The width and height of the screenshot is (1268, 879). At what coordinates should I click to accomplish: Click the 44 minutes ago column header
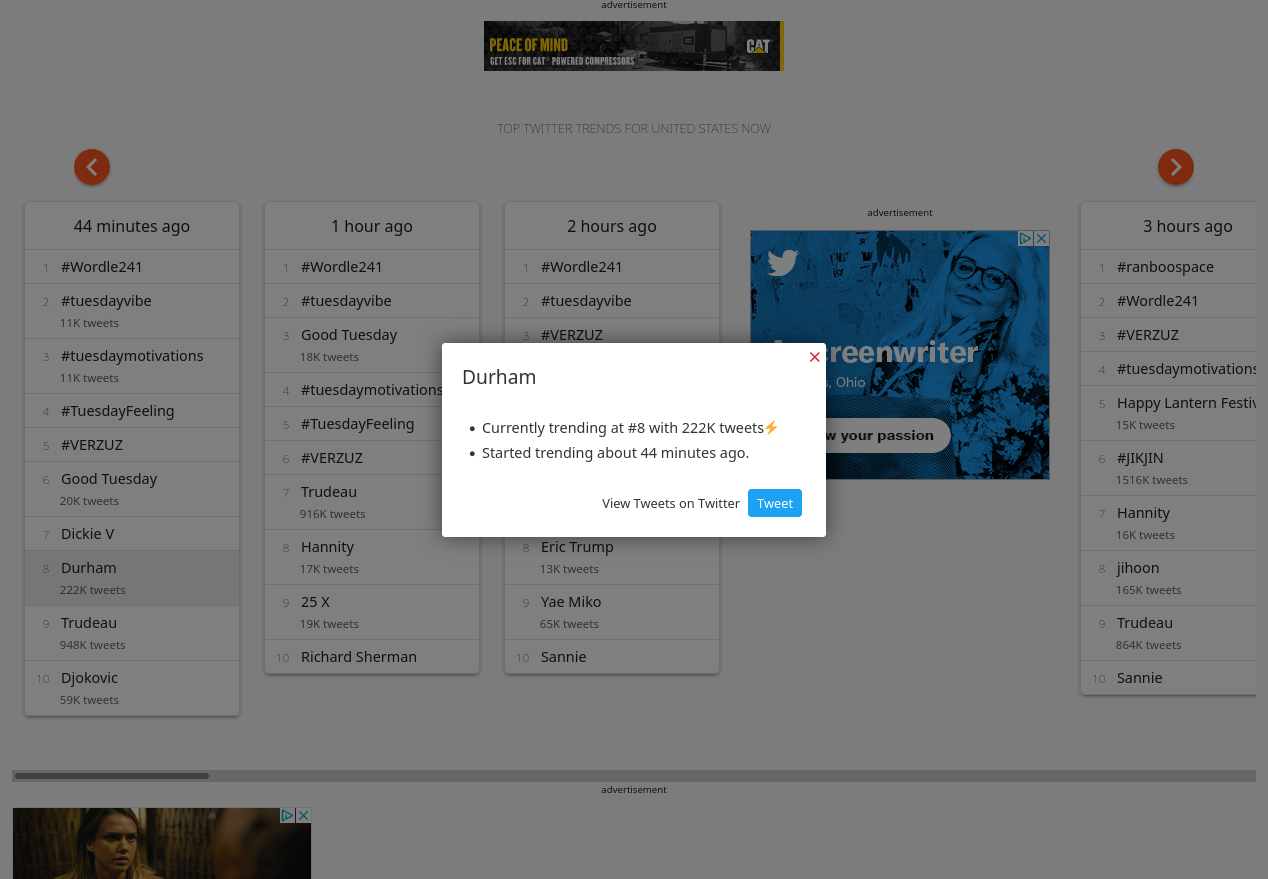[x=132, y=226]
